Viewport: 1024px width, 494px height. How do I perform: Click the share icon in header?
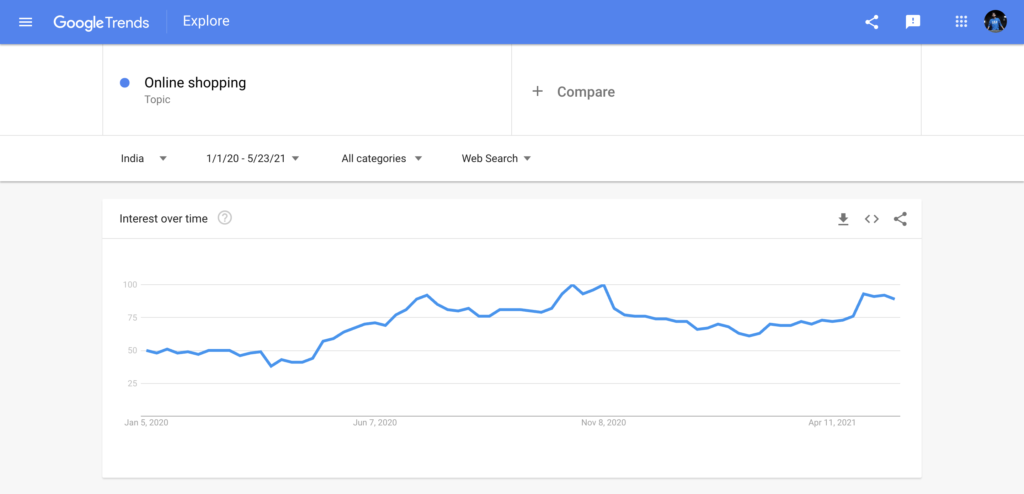pyautogui.click(x=871, y=22)
